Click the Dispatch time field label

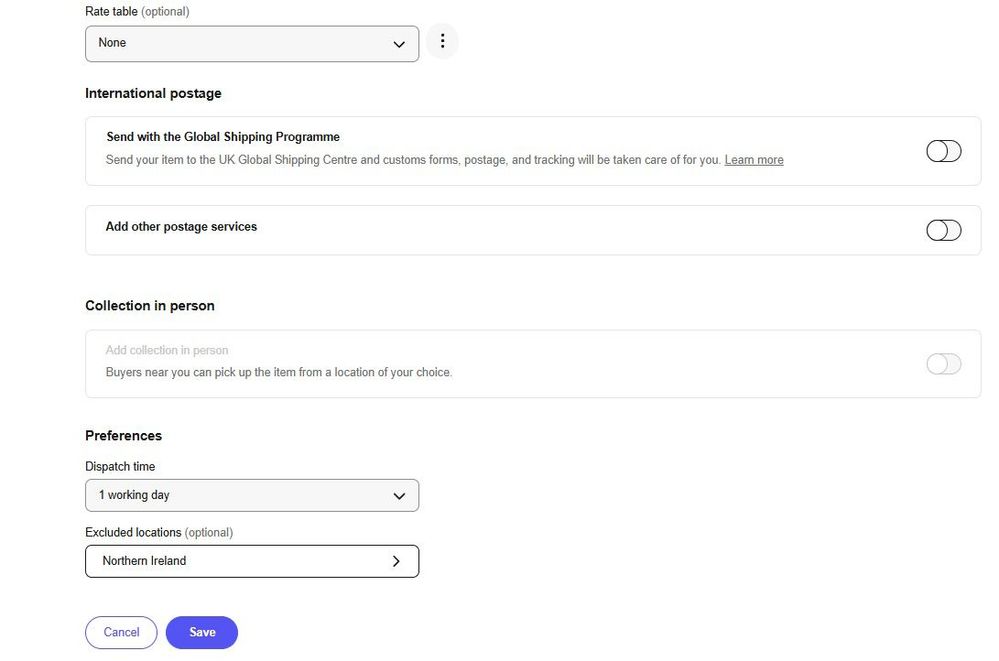click(x=120, y=466)
